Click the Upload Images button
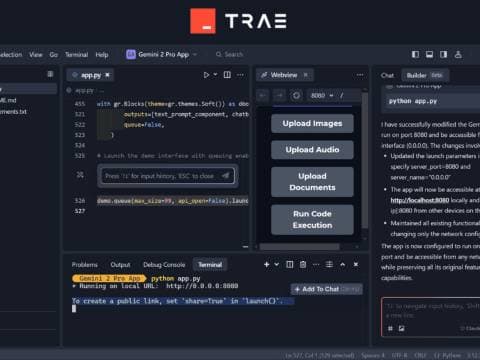Viewport: 480px width, 360px height. [312, 123]
